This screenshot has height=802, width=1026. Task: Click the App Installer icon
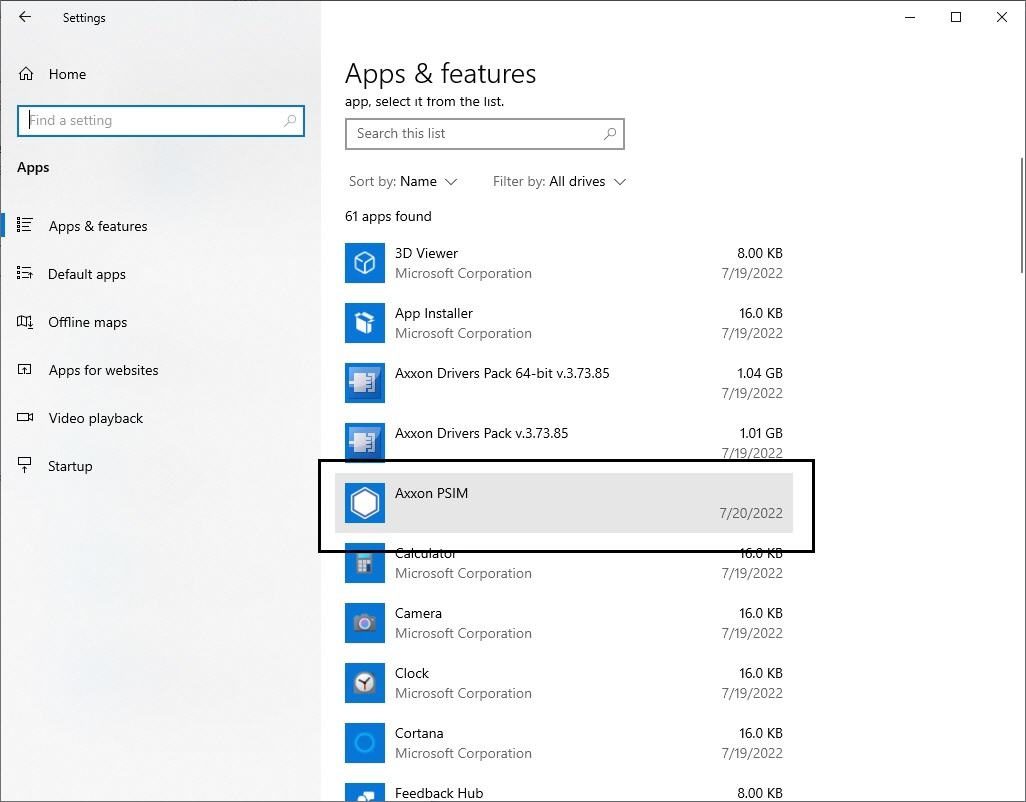pyautogui.click(x=365, y=323)
